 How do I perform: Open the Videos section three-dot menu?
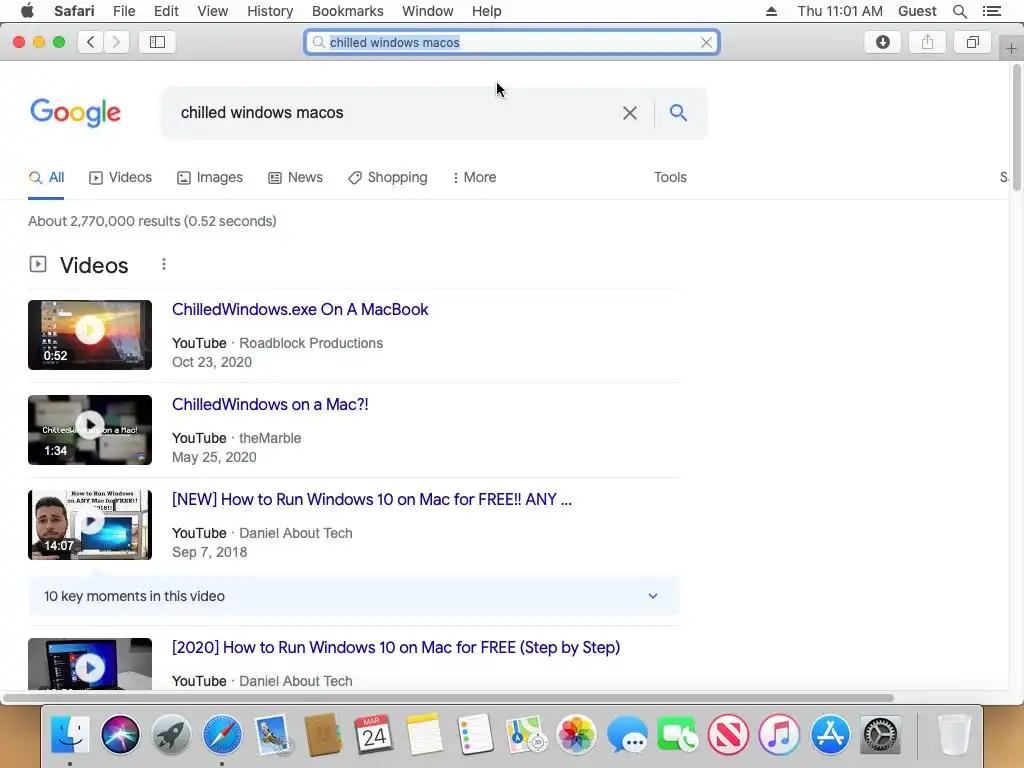tap(164, 264)
